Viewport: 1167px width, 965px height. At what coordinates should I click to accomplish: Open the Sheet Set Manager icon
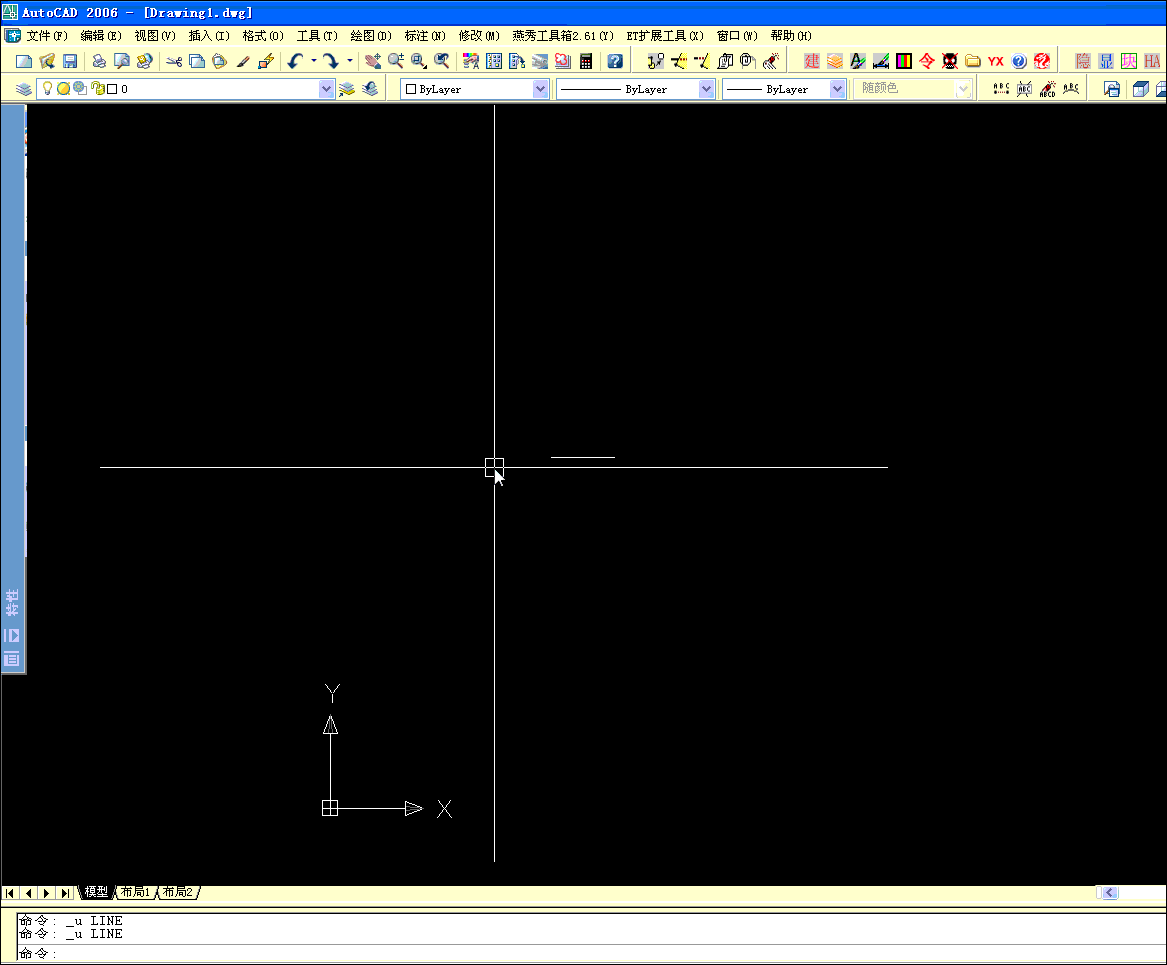(540, 61)
